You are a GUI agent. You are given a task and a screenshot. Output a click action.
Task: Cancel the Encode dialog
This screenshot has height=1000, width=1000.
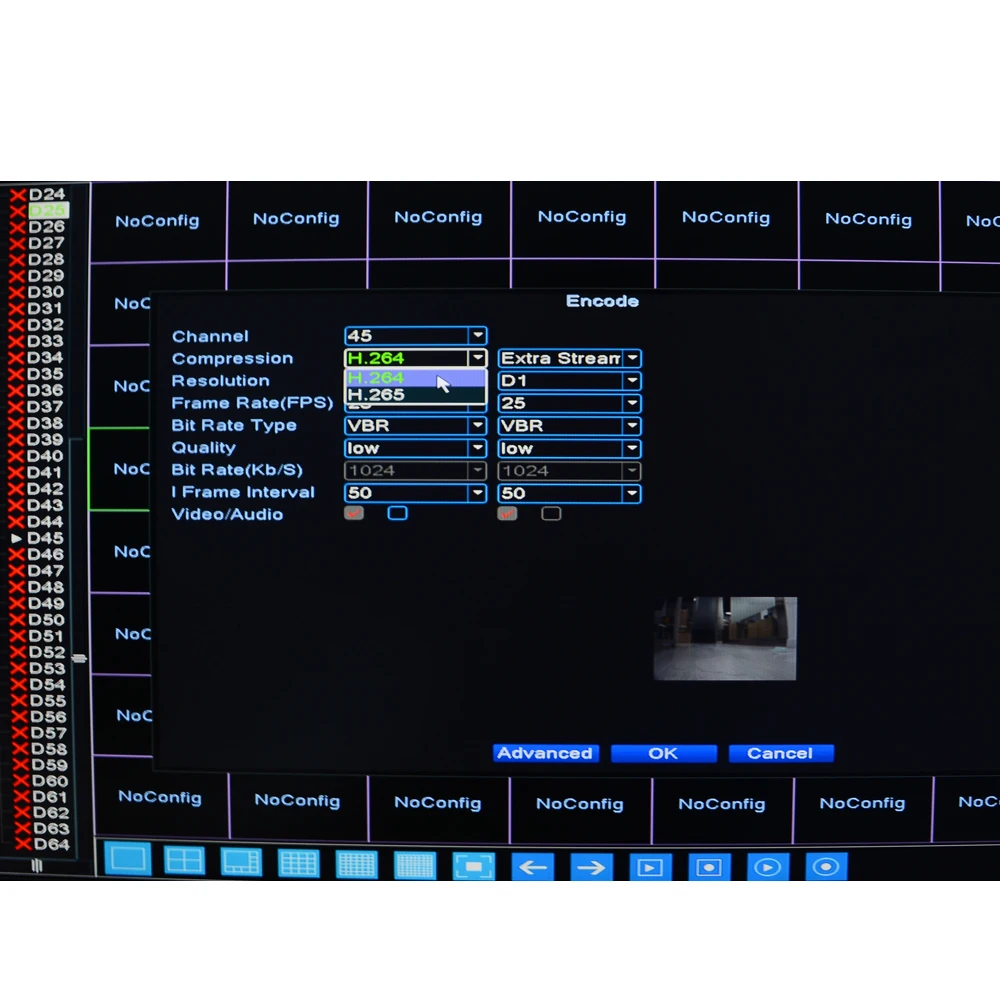tap(781, 754)
